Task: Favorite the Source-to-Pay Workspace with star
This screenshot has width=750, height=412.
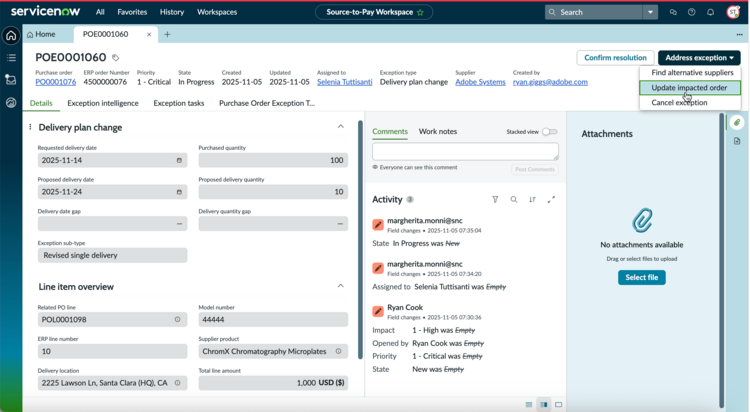Action: (420, 12)
